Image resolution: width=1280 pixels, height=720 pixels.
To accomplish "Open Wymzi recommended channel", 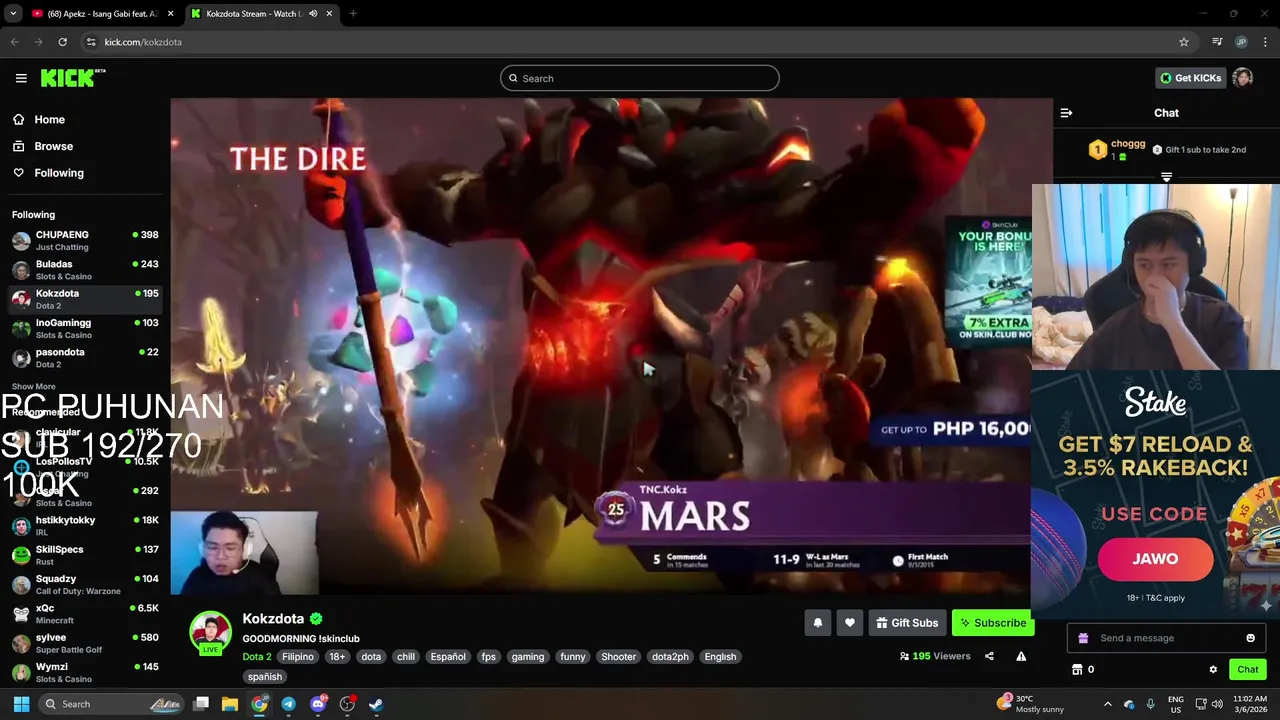I will [85, 672].
